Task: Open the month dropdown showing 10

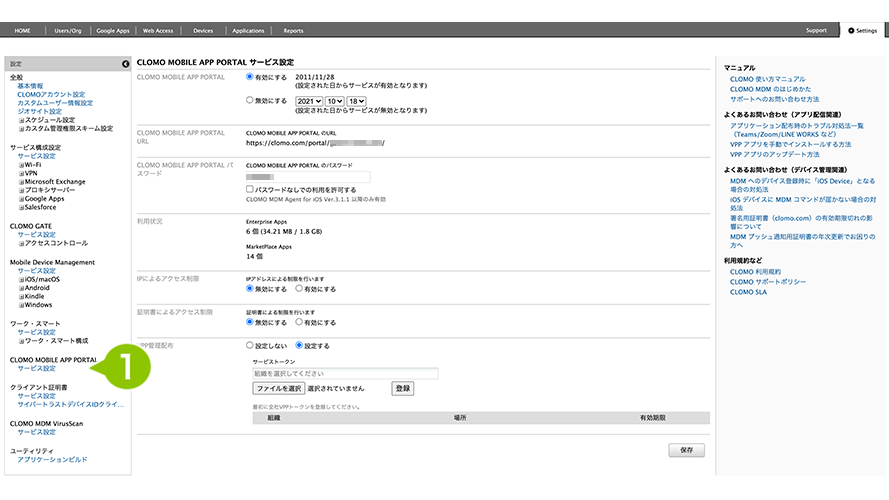Action: pyautogui.click(x=335, y=101)
